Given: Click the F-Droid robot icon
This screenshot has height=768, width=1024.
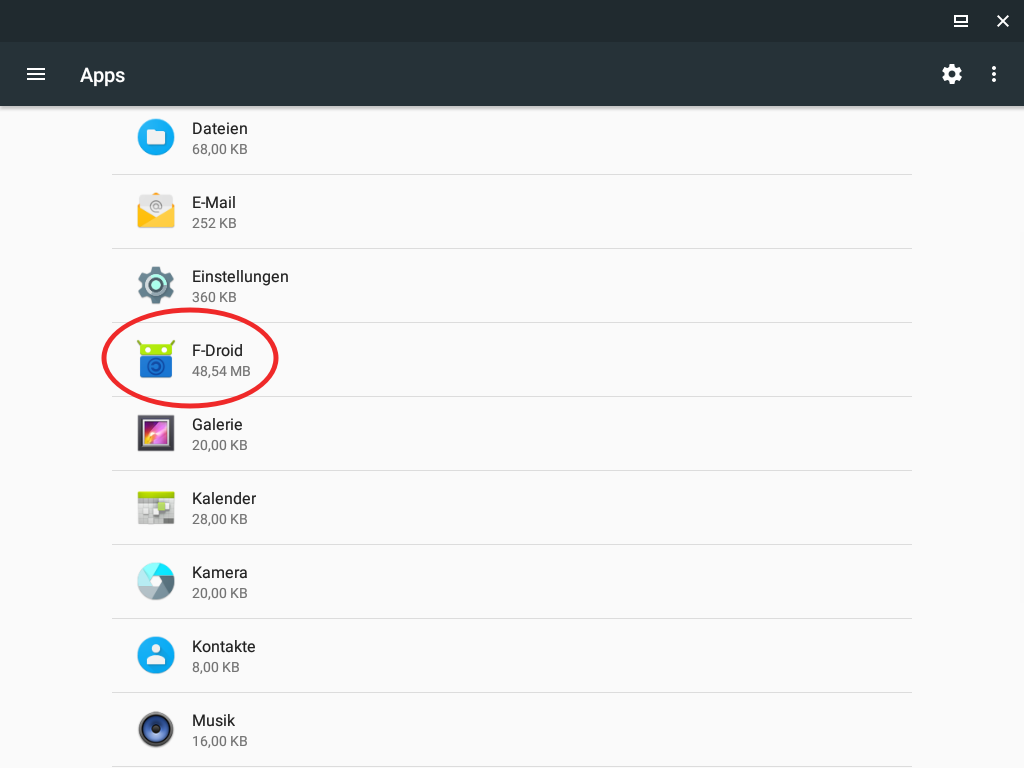Looking at the screenshot, I should click(x=156, y=359).
